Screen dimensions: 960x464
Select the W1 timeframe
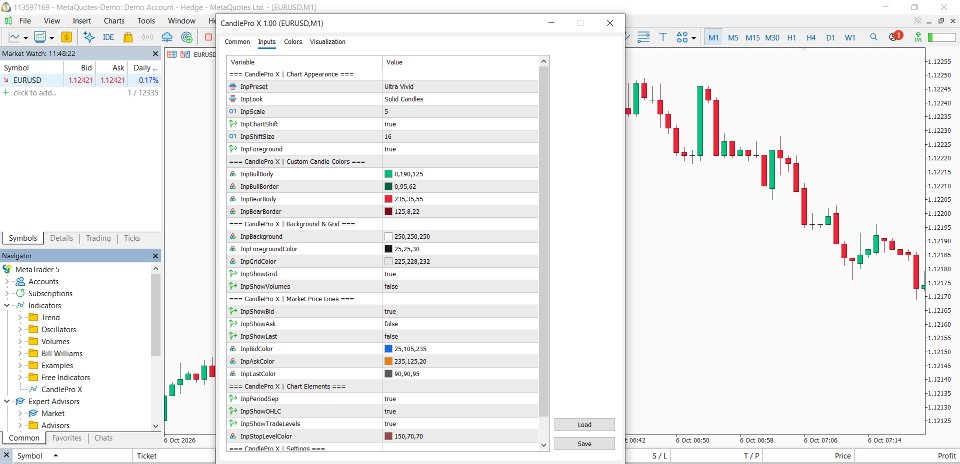click(850, 37)
